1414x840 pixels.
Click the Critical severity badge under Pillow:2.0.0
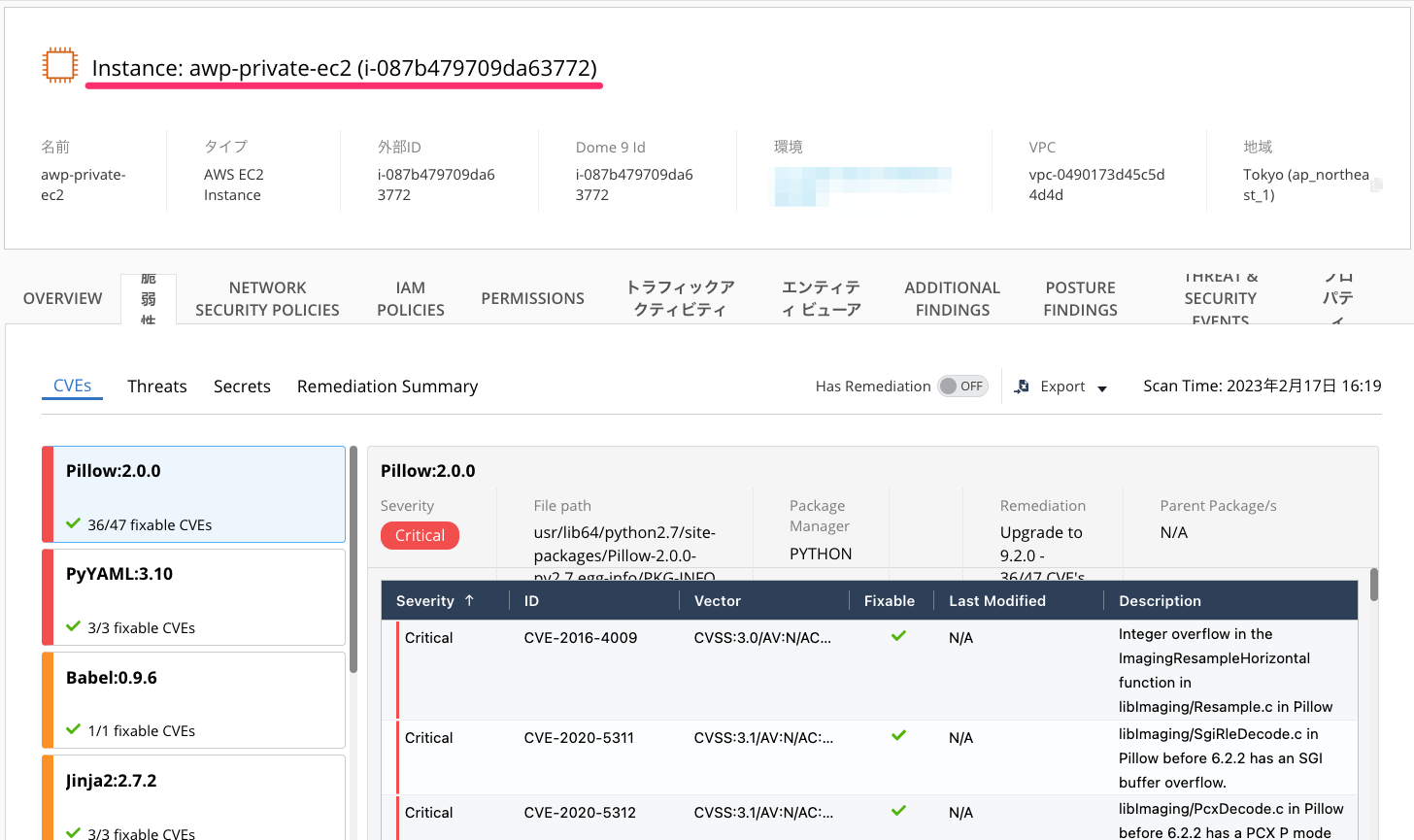[420, 535]
